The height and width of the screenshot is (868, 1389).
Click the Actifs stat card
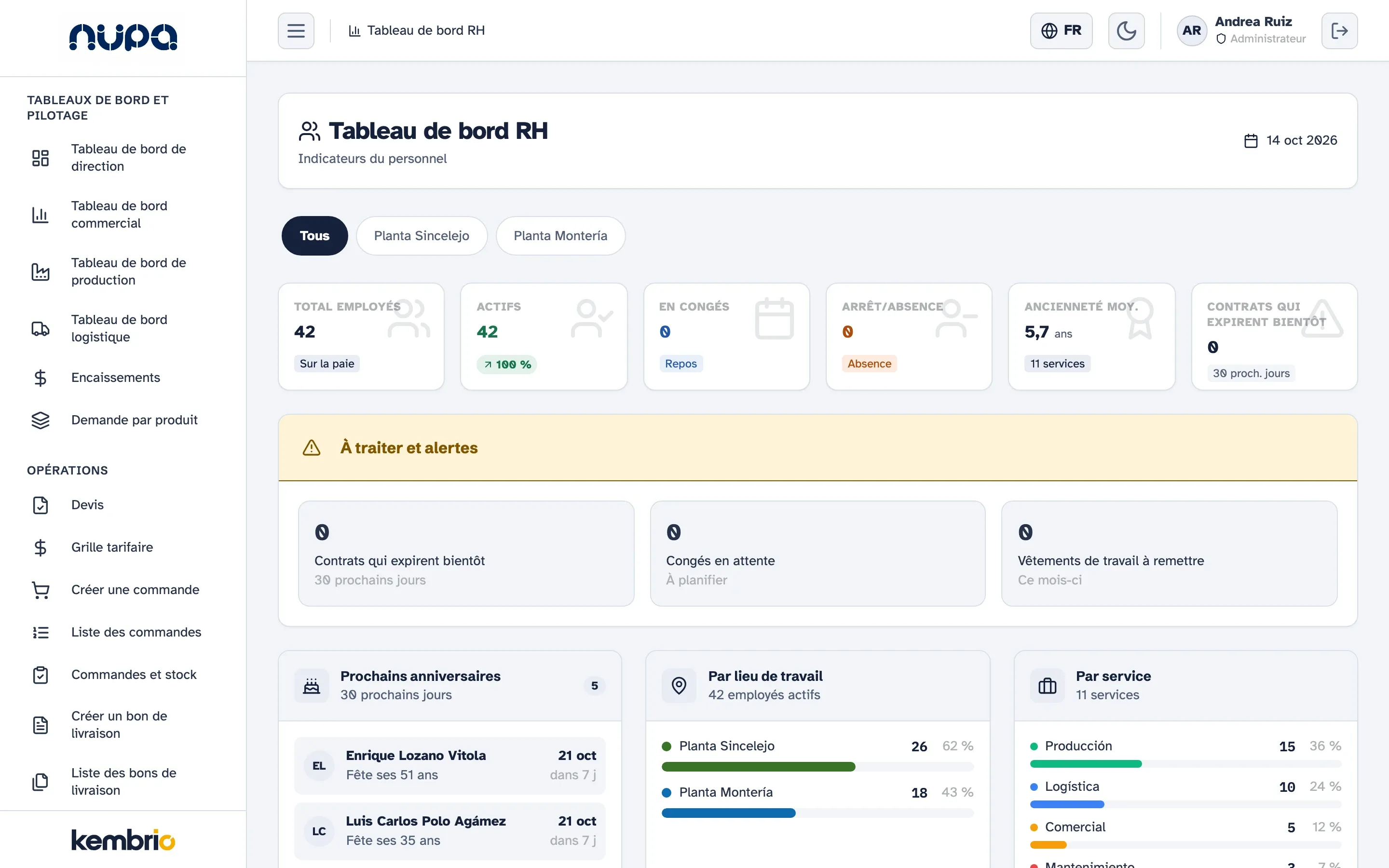[544, 337]
